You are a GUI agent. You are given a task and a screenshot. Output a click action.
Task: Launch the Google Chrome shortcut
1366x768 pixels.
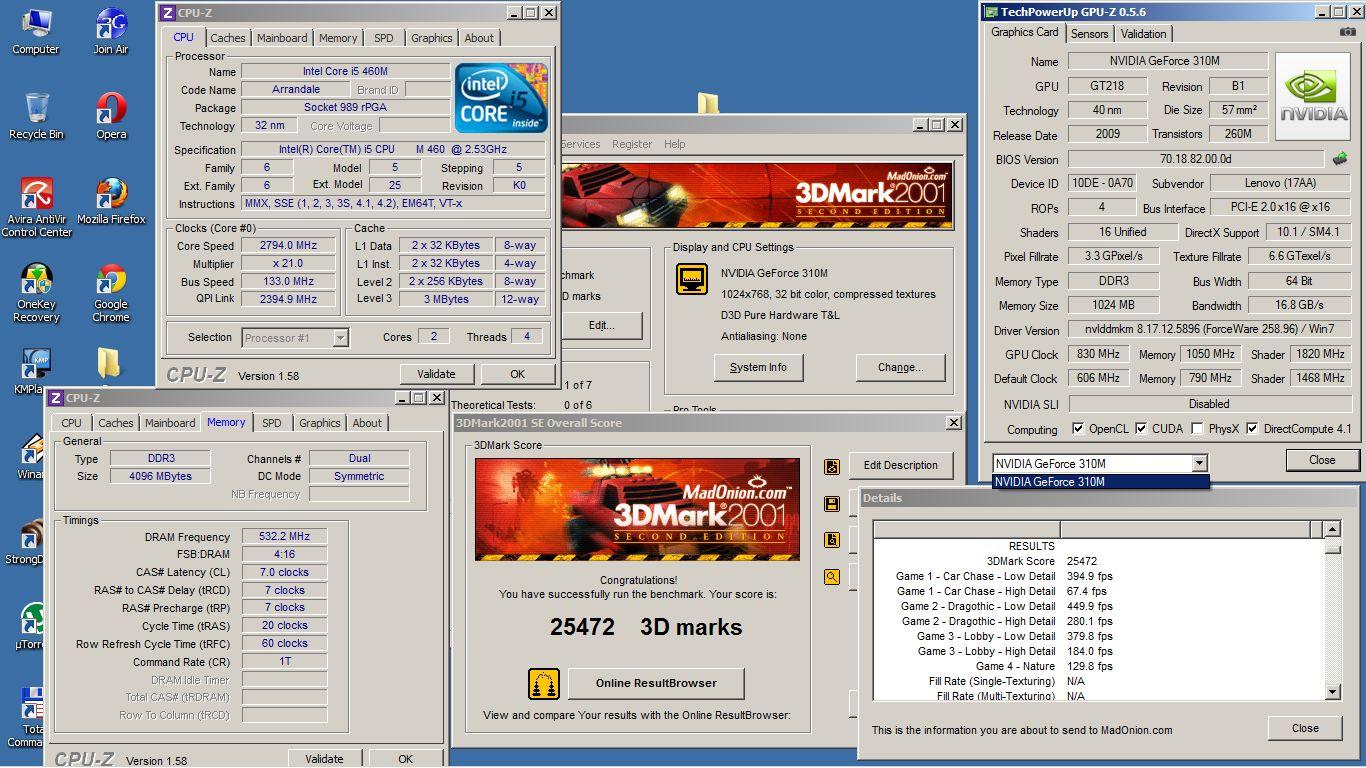(111, 292)
